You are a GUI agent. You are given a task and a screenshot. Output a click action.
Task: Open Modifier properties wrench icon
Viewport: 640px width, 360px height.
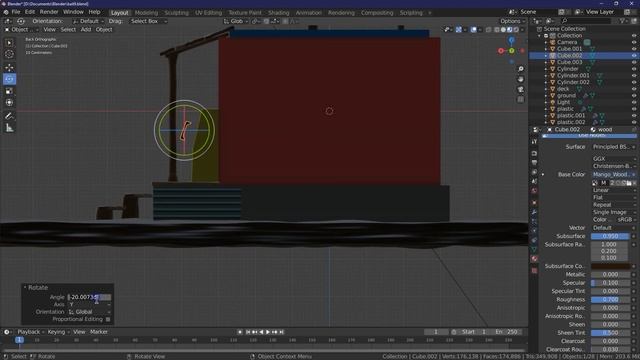tap(534, 212)
